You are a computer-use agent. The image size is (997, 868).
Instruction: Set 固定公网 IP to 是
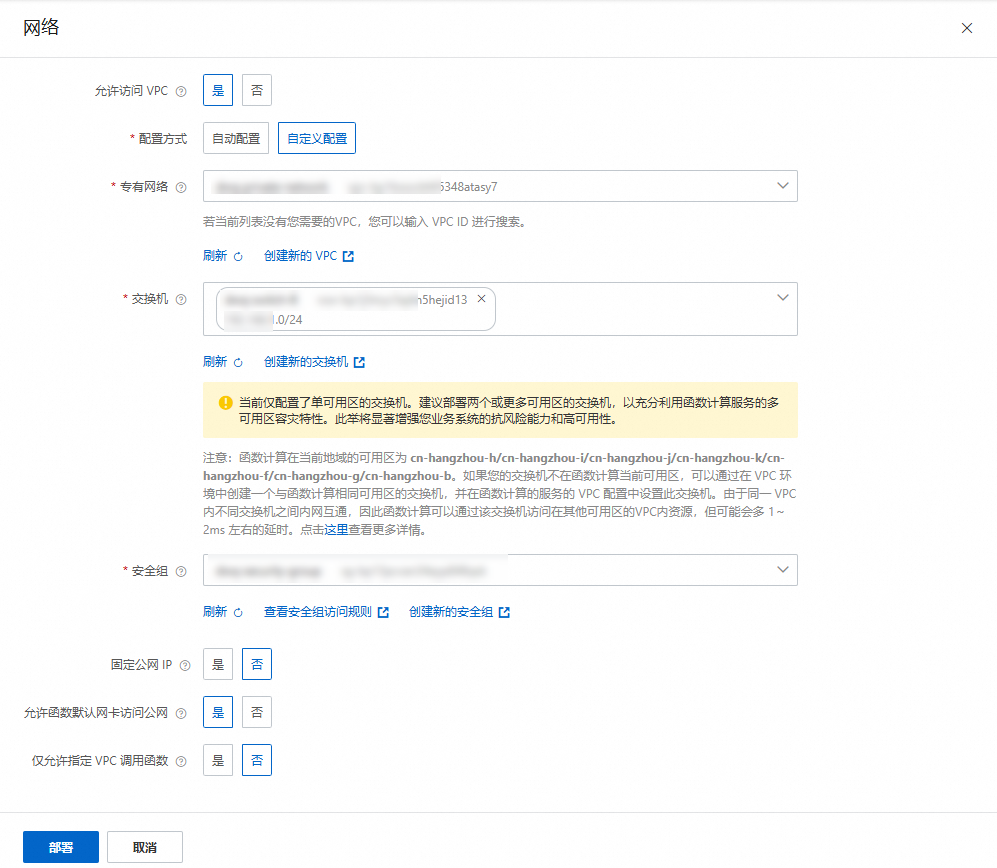click(218, 664)
